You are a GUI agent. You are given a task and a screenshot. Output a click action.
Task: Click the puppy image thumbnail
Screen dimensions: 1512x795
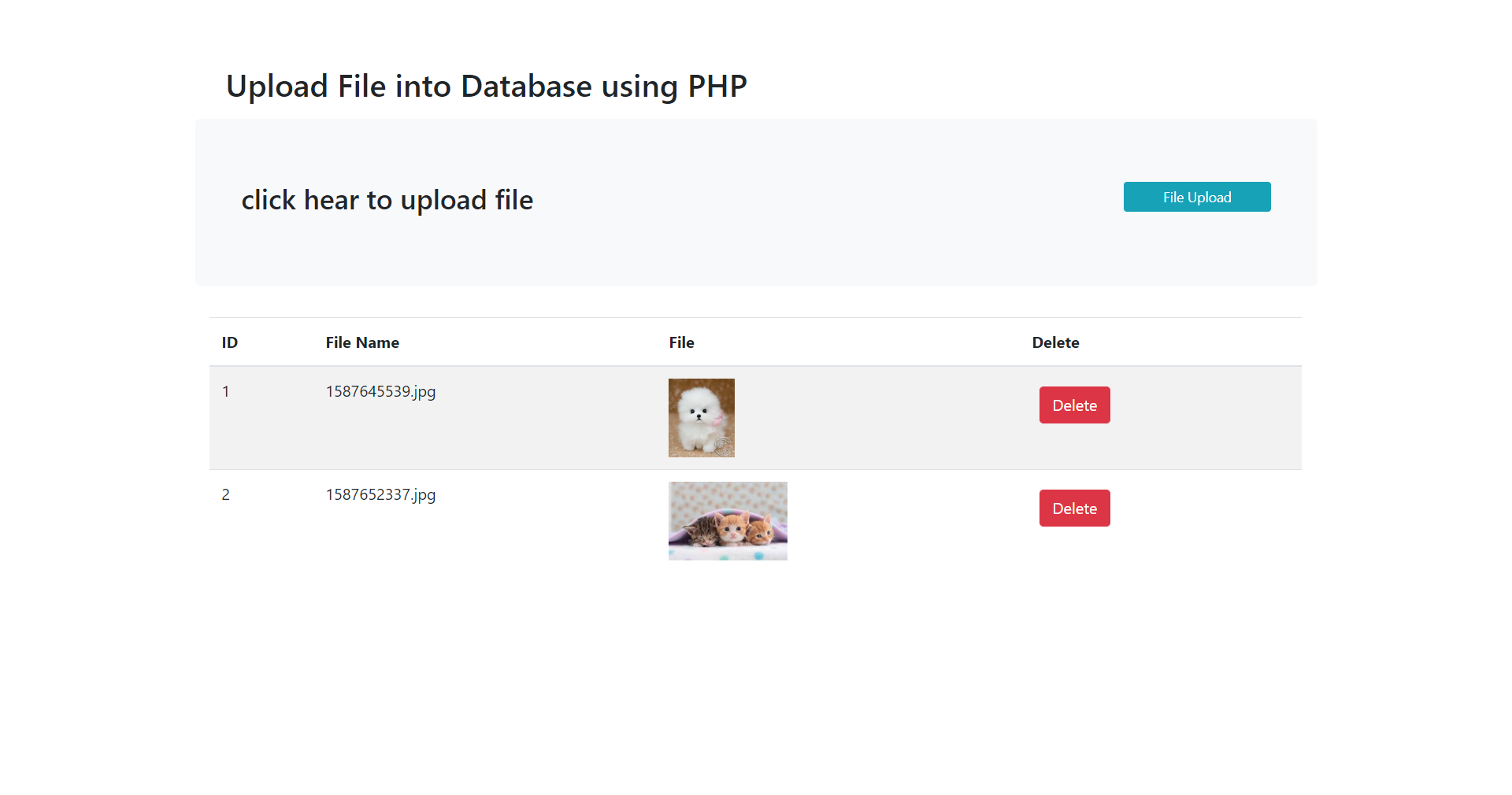[701, 417]
